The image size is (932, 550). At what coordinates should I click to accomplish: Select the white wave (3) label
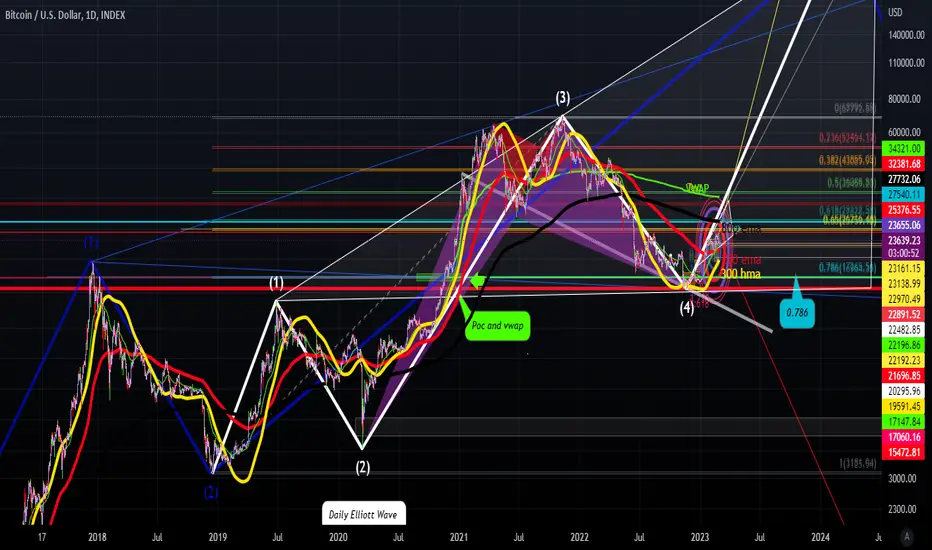click(x=562, y=98)
